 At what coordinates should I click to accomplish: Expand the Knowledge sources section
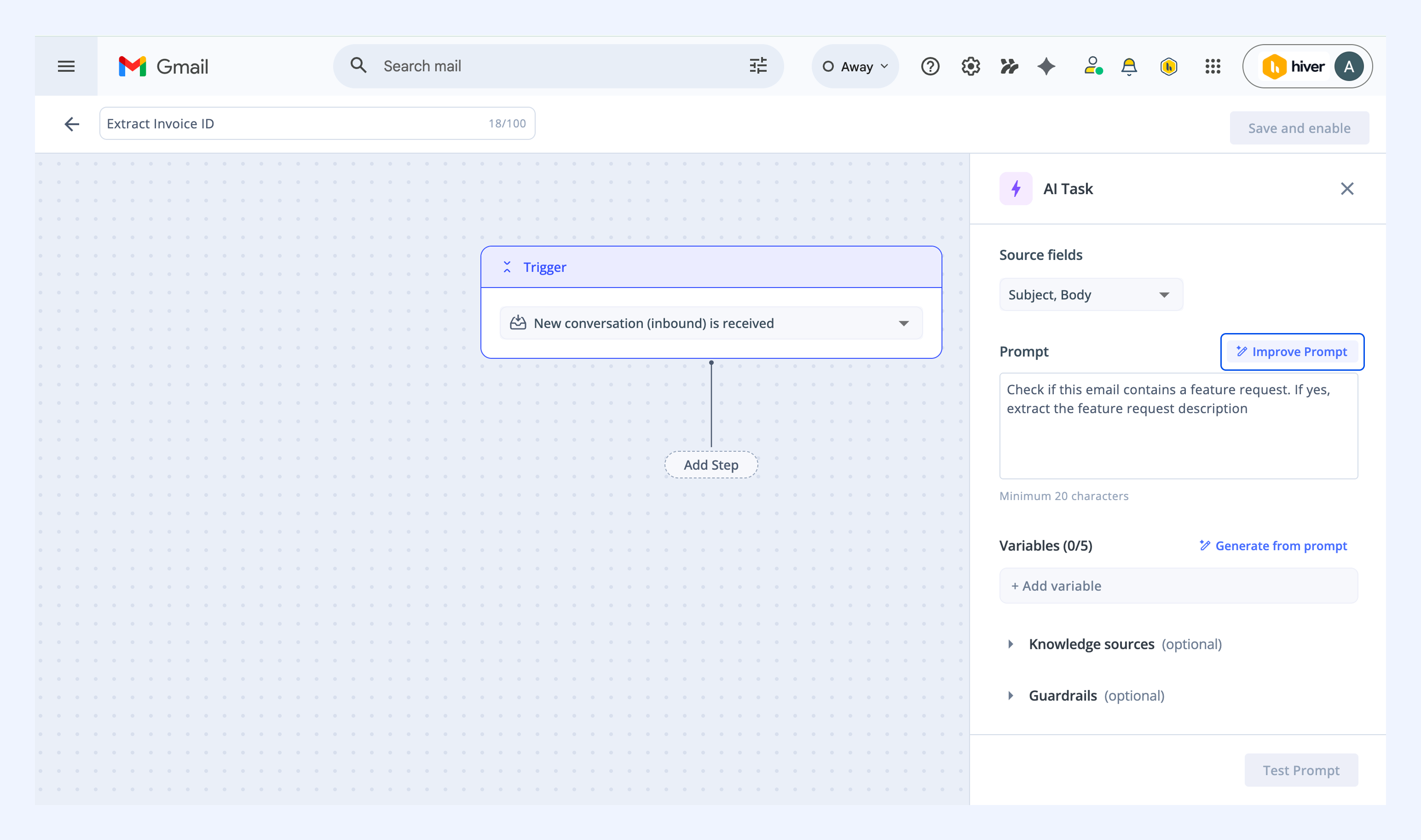(1011, 644)
